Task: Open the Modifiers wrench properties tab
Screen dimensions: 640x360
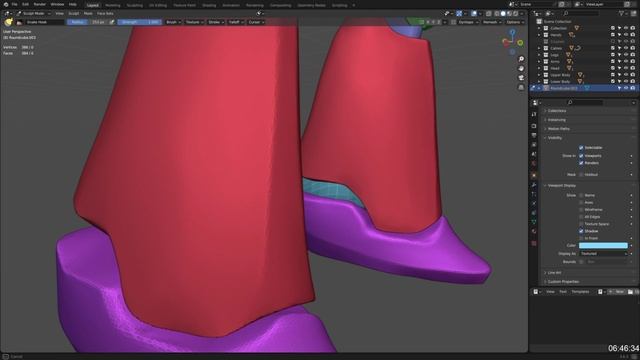Action: [534, 185]
